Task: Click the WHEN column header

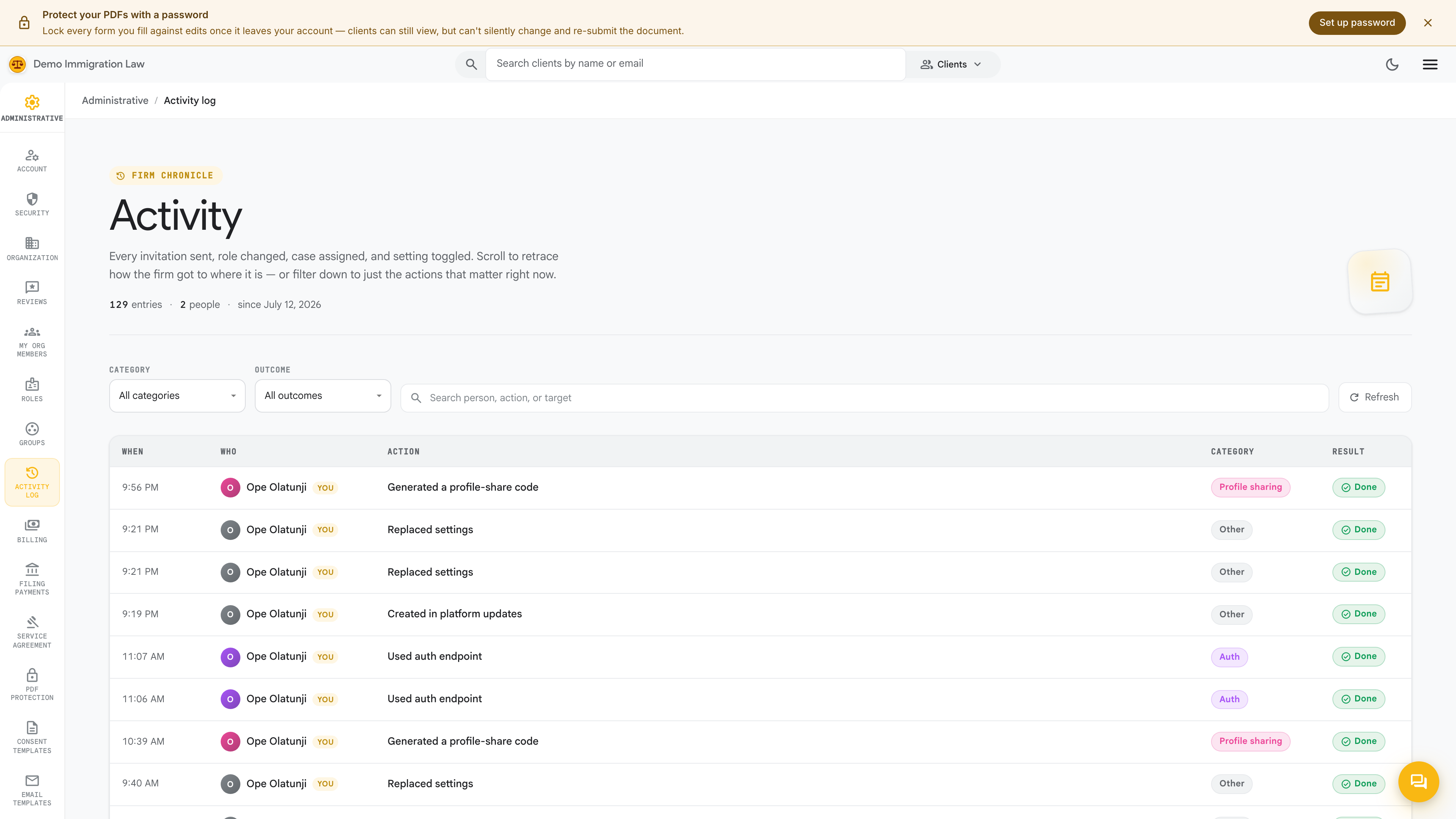Action: click(x=132, y=452)
